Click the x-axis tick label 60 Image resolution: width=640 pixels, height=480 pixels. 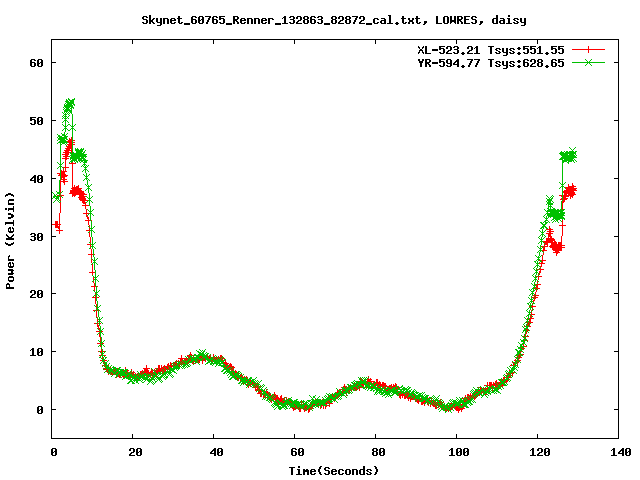tap(297, 452)
